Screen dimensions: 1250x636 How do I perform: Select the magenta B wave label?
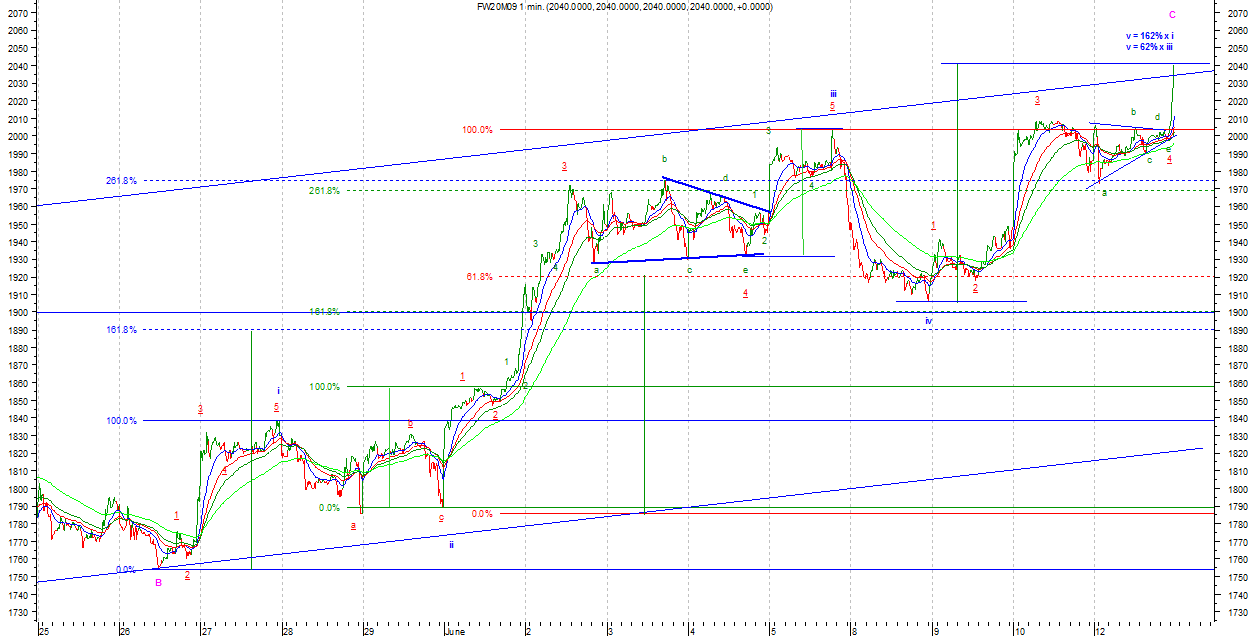pos(158,582)
